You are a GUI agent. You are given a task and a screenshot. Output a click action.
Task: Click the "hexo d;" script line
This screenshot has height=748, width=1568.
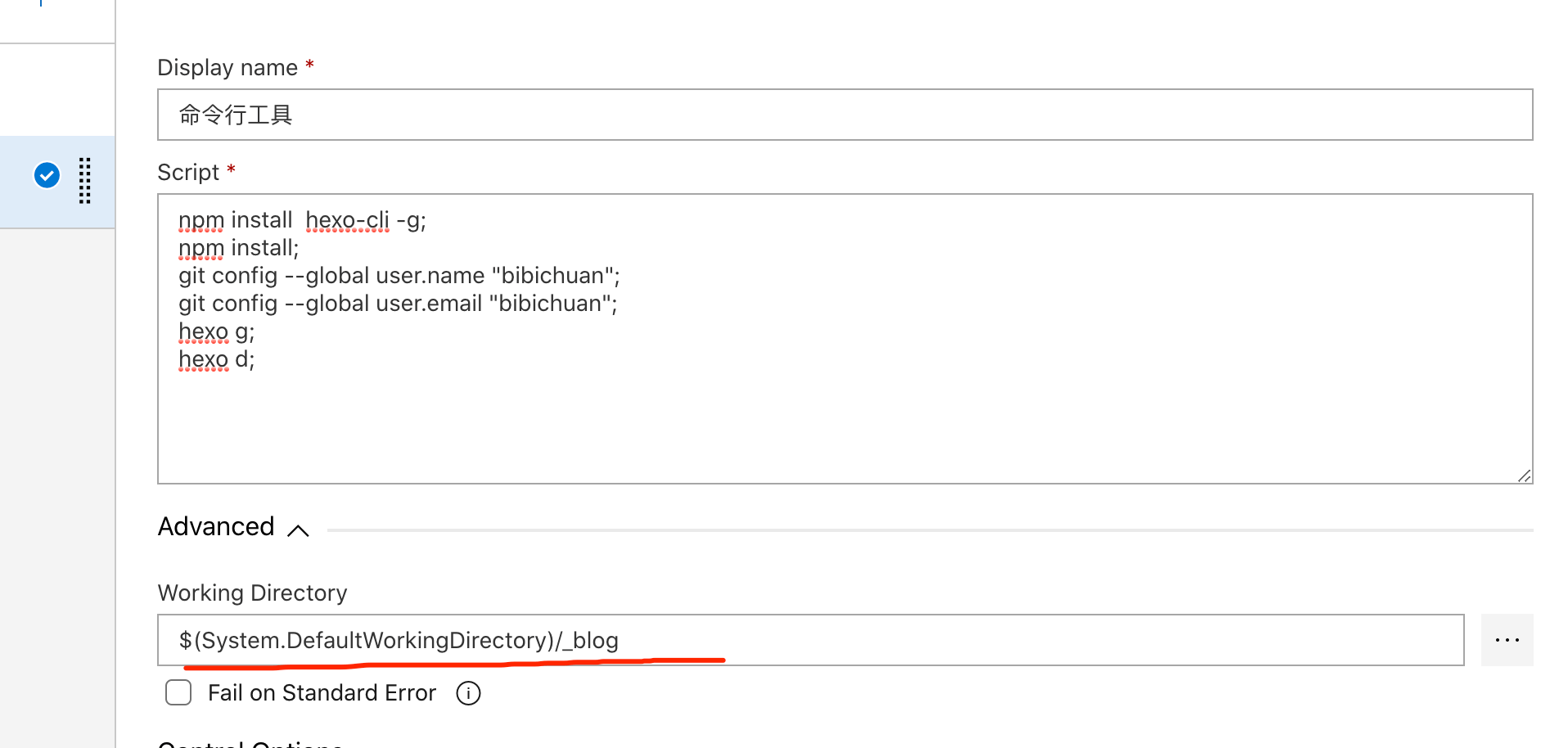(216, 359)
